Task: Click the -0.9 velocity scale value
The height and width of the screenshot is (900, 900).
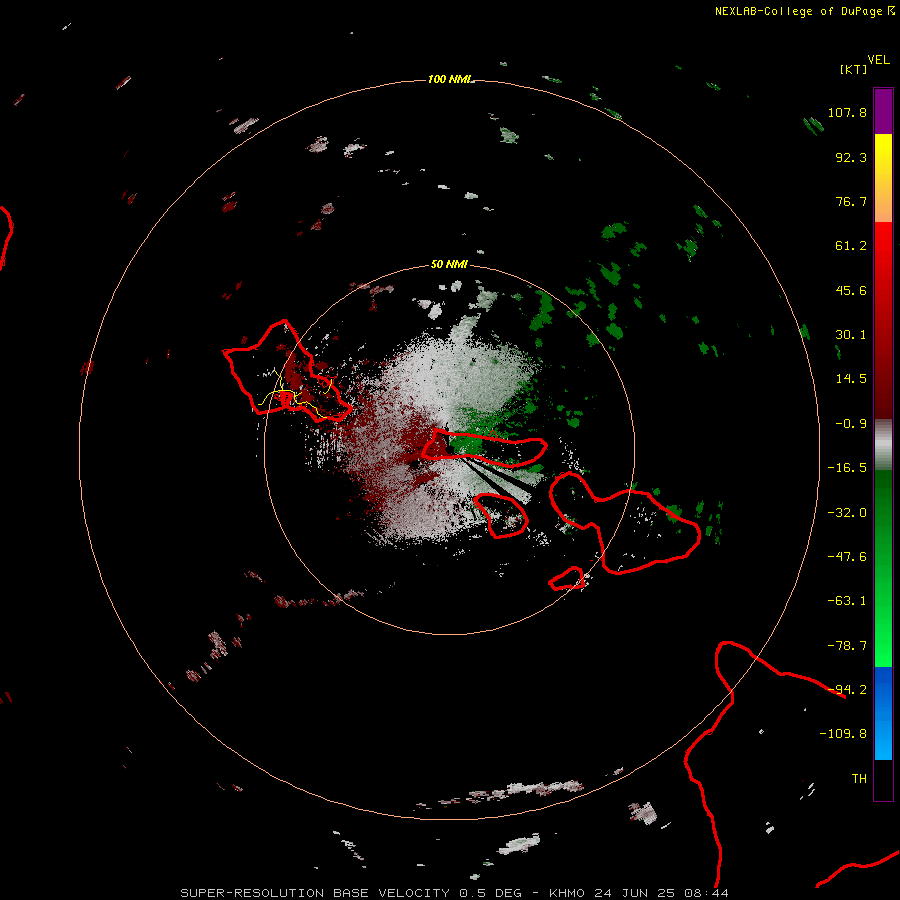Action: click(x=851, y=424)
